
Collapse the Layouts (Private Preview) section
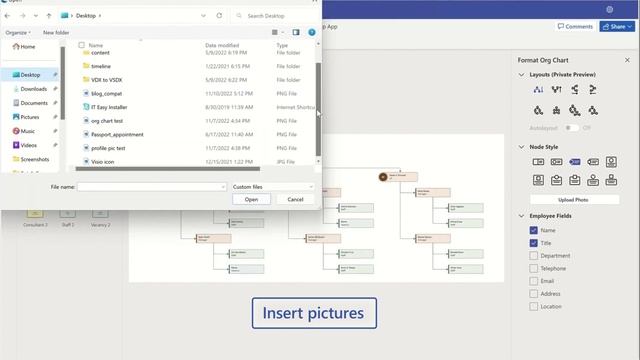pos(521,75)
